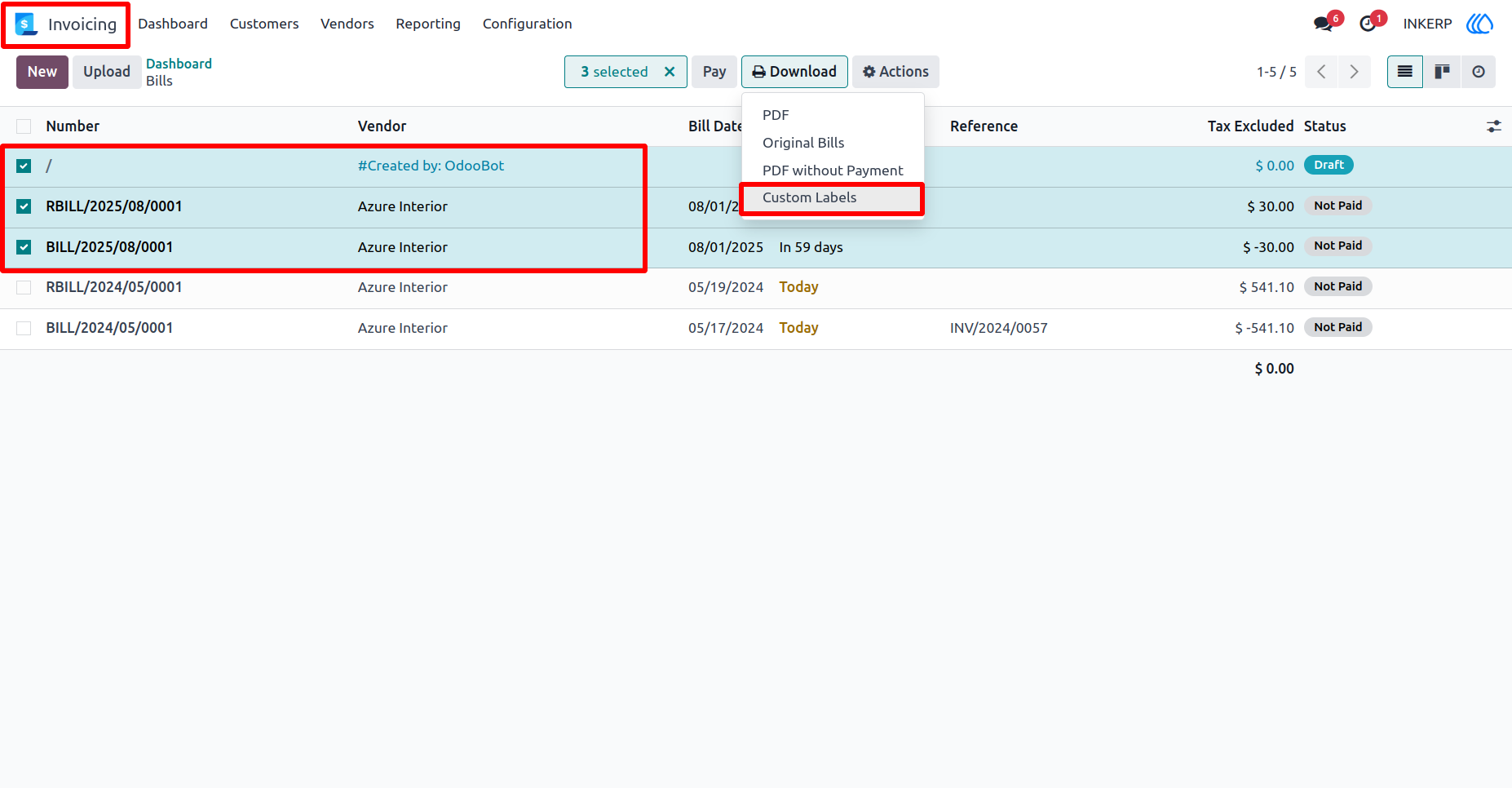
Task: Uncheck the draft bill row checkbox
Action: tap(24, 166)
